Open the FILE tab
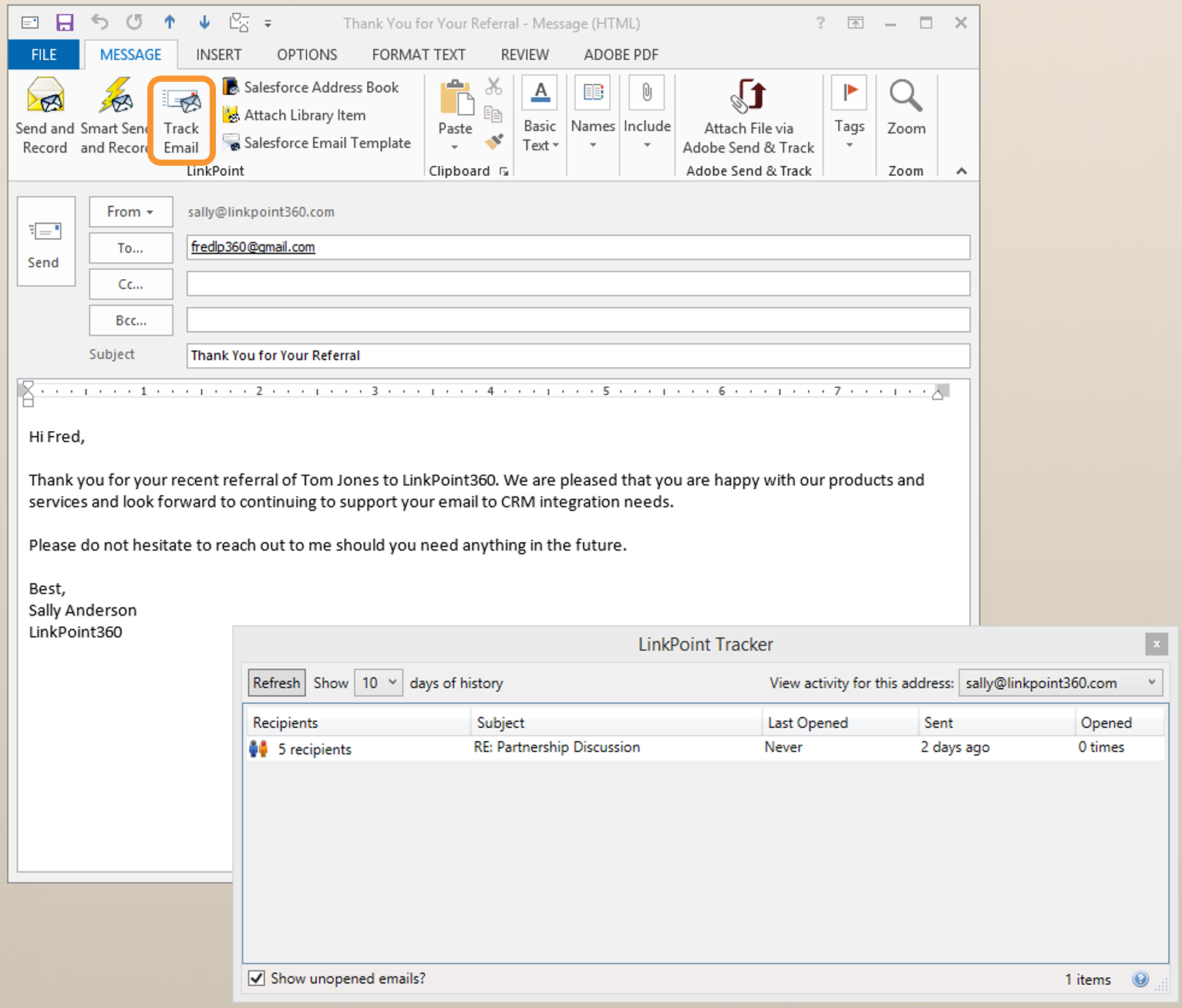Screen dimensions: 1182x1008 (x=44, y=55)
